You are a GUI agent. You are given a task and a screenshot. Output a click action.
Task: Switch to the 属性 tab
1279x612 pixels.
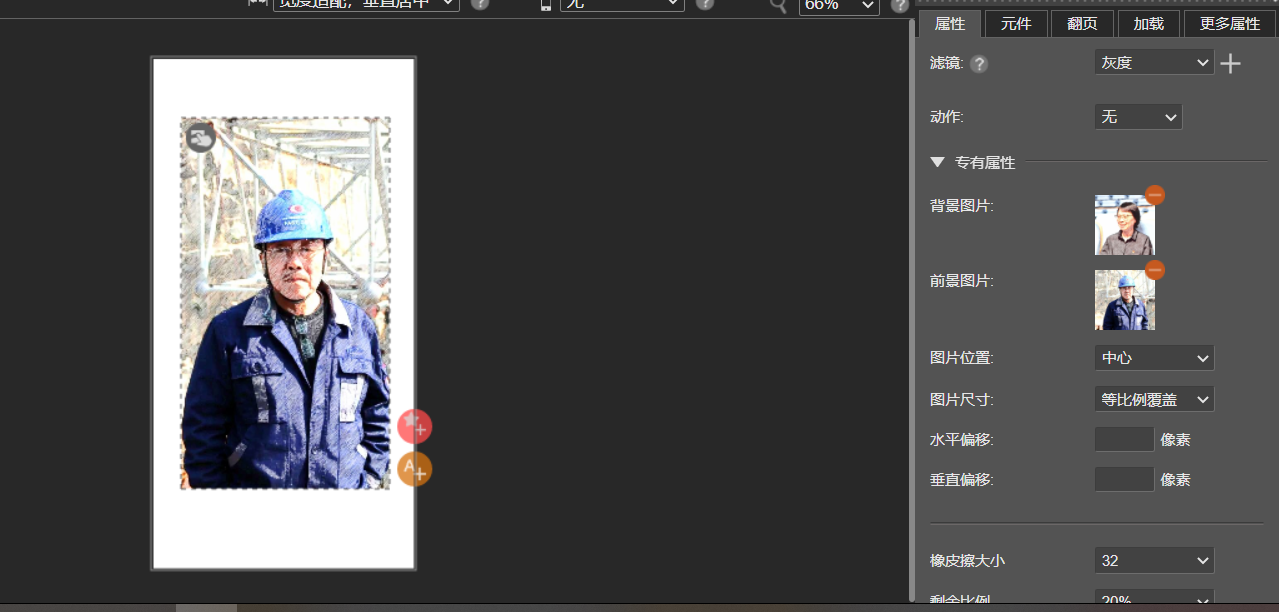[x=949, y=23]
